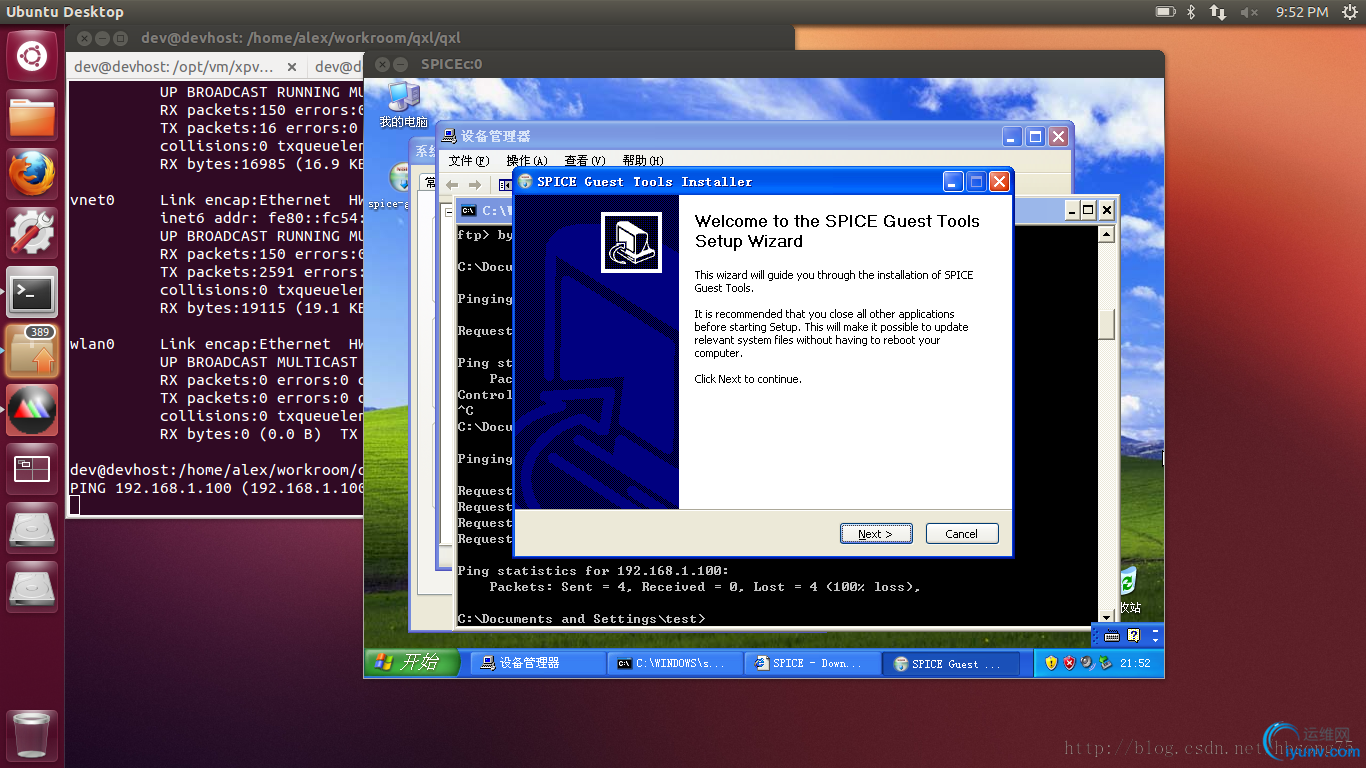Screen dimensions: 1366x768
Task: Click Forward arrow in 设备管理器 toolbar
Action: click(475, 185)
